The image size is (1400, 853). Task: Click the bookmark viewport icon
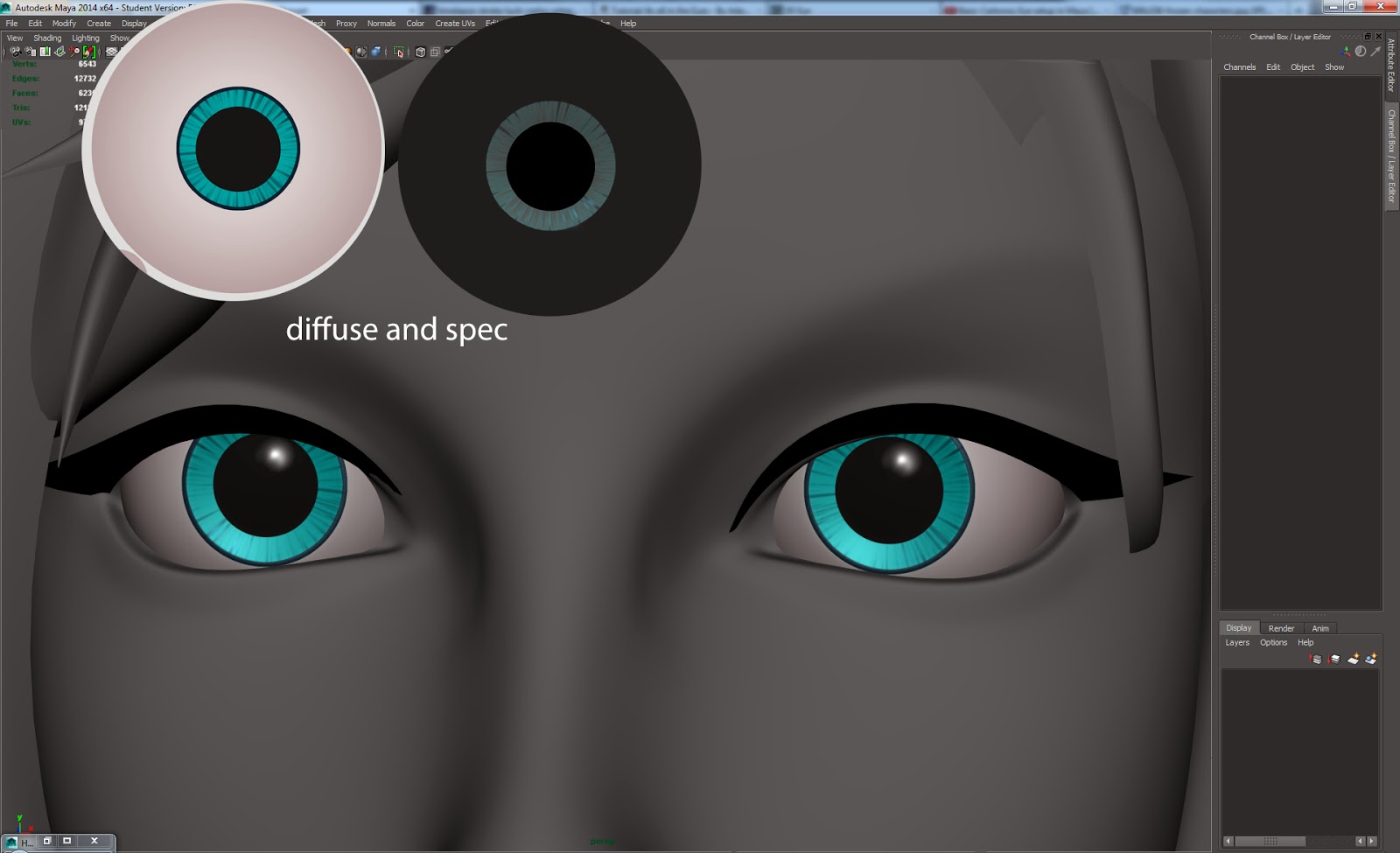(x=44, y=52)
